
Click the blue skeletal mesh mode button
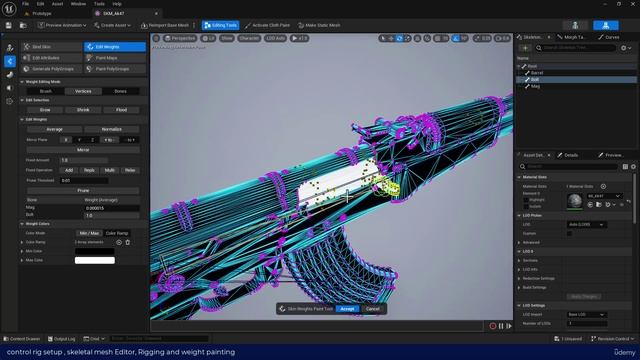(x=606, y=25)
